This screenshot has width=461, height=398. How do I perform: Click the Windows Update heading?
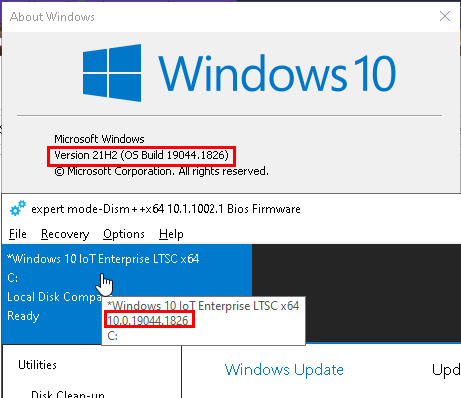[x=284, y=370]
